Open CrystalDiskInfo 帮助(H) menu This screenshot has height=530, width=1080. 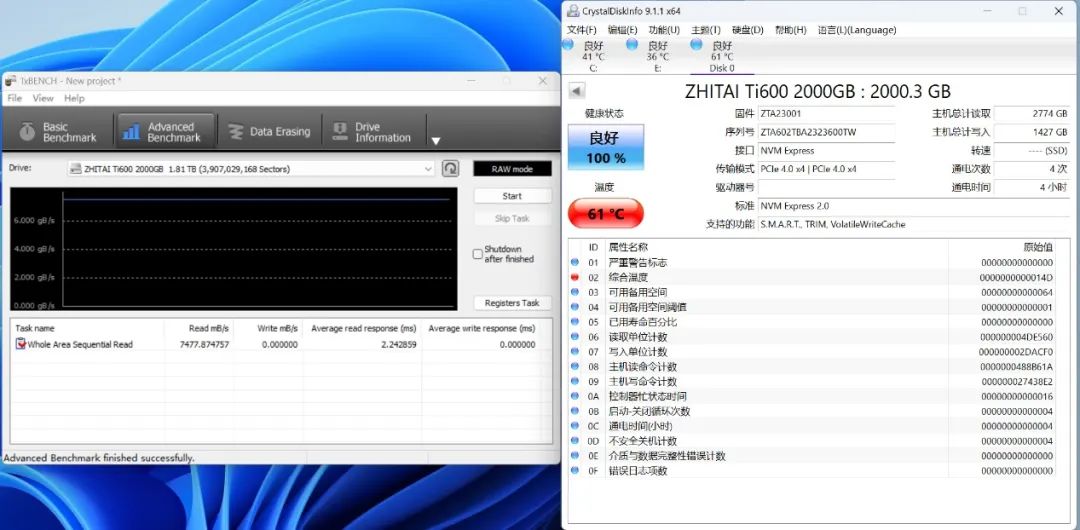coord(790,30)
